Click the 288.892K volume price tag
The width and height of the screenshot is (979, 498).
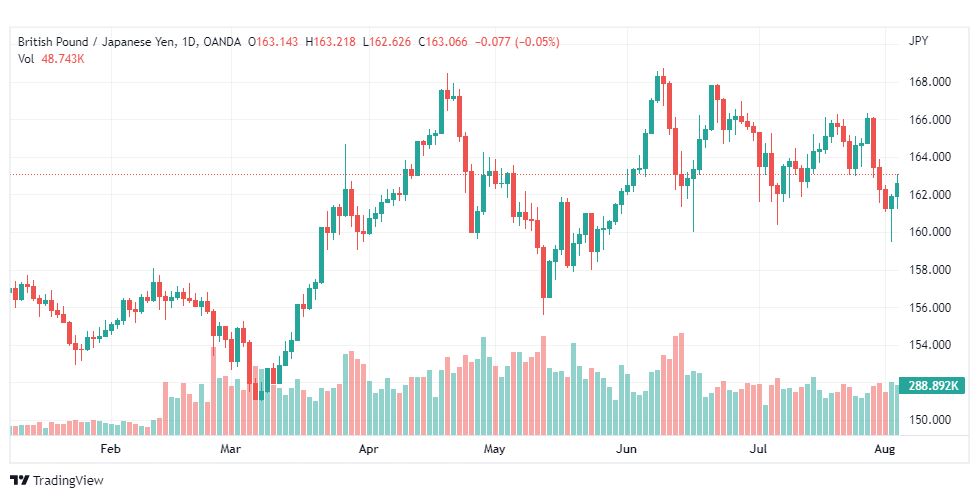tap(932, 386)
